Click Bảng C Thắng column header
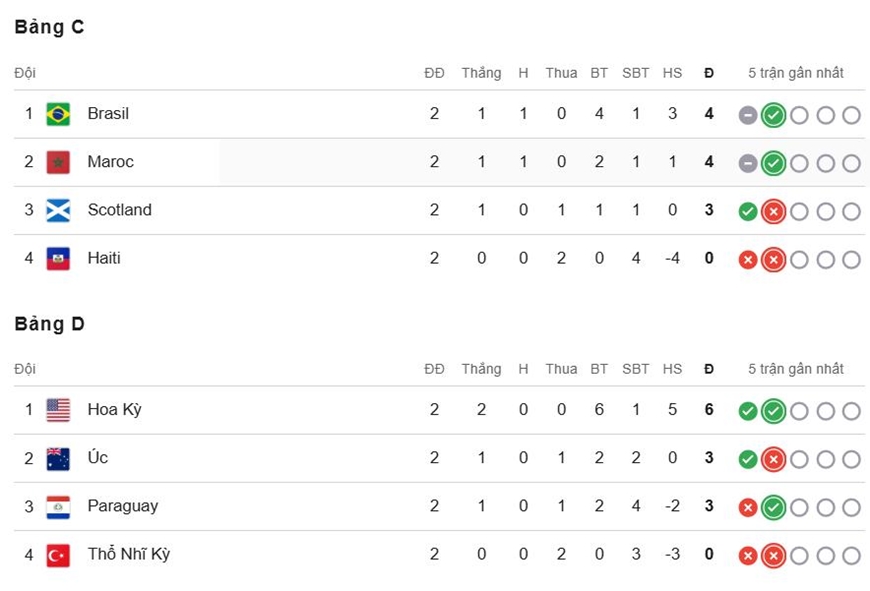The width and height of the screenshot is (870, 591). point(481,73)
